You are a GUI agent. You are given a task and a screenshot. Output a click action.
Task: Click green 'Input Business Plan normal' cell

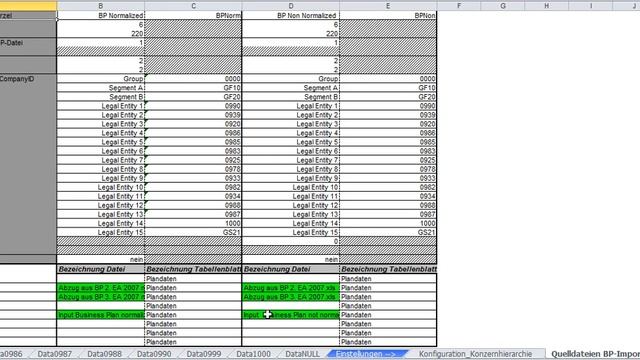(101, 315)
